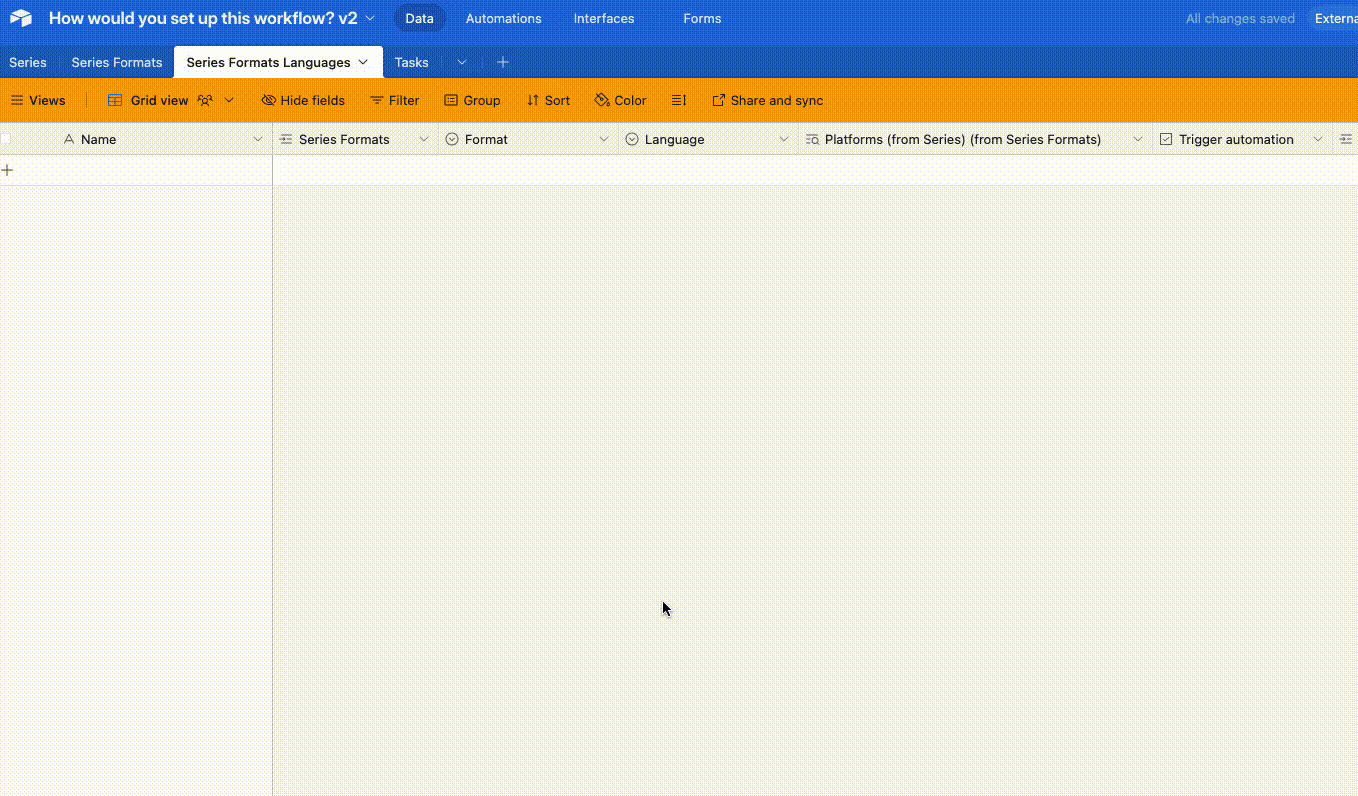
Task: Toggle the Views sidebar
Action: [x=38, y=100]
